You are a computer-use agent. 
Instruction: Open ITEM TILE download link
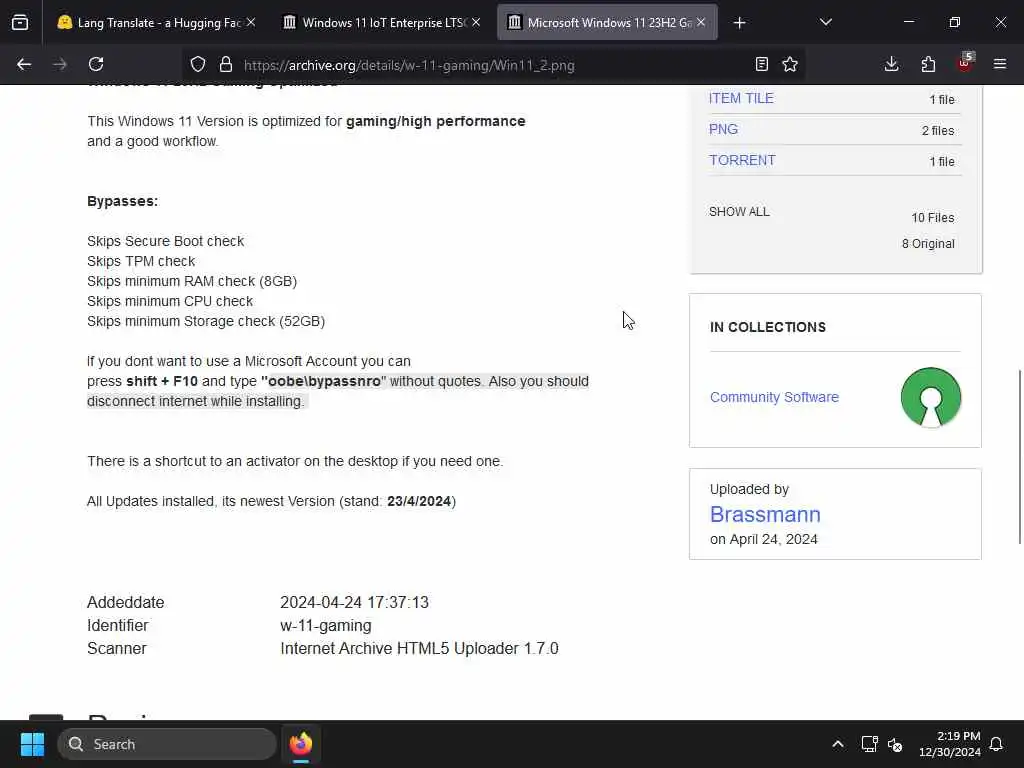pyautogui.click(x=741, y=98)
